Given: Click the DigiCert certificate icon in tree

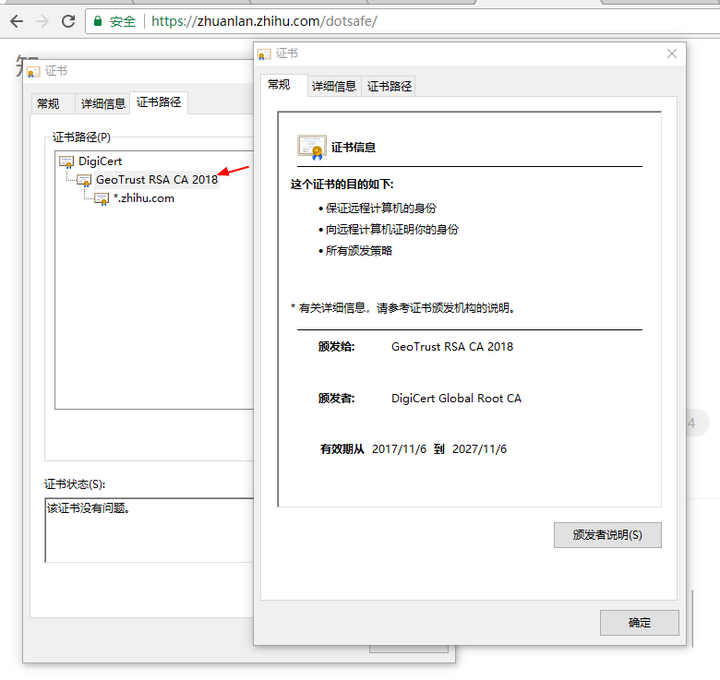Looking at the screenshot, I should click(67, 162).
